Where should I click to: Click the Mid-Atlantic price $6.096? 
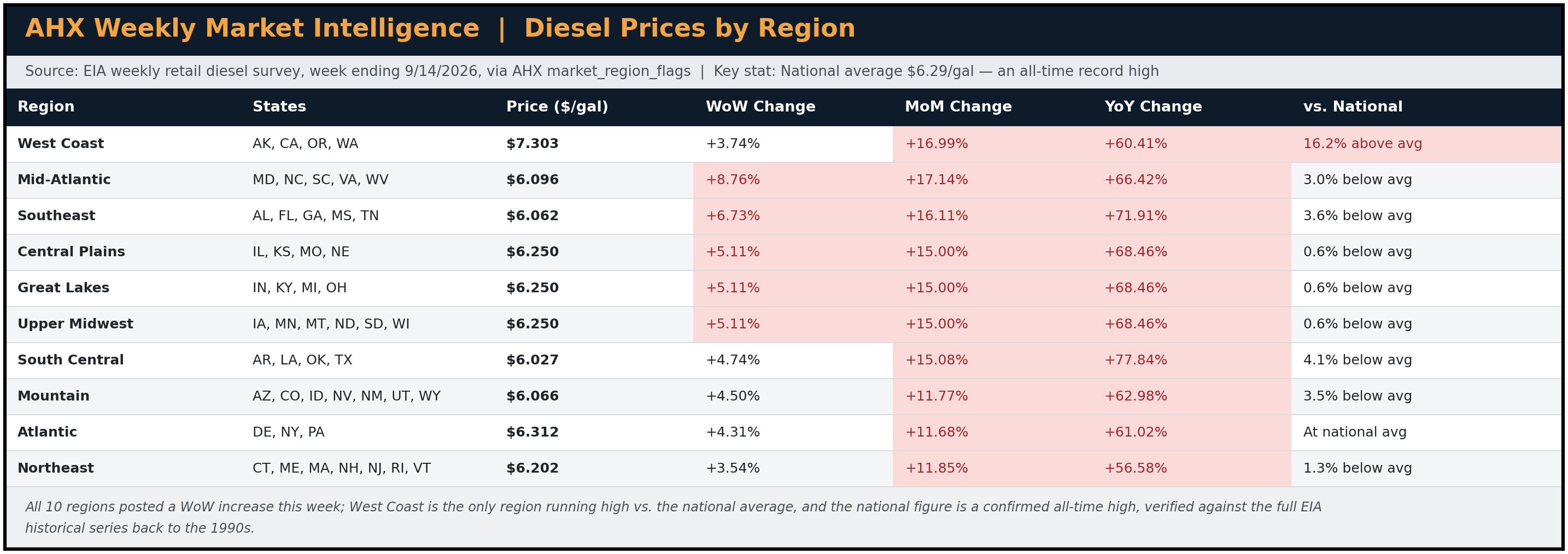[532, 180]
